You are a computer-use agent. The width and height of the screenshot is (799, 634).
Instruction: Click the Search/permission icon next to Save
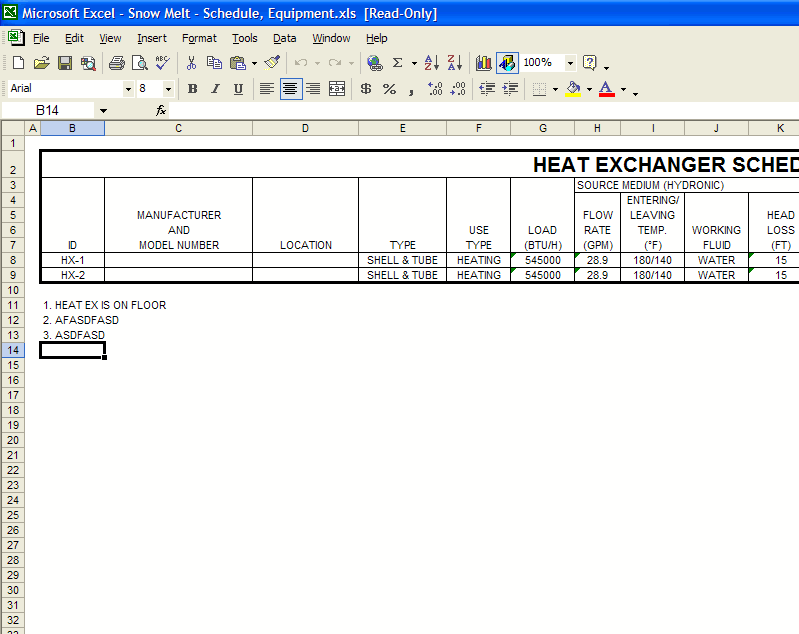point(88,63)
